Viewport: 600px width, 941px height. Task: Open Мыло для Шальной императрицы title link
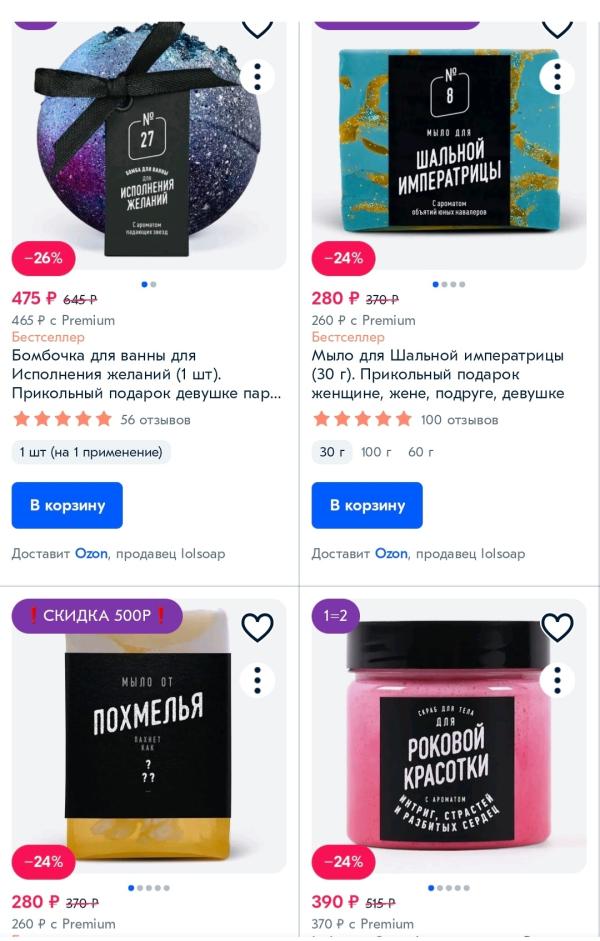point(438,374)
